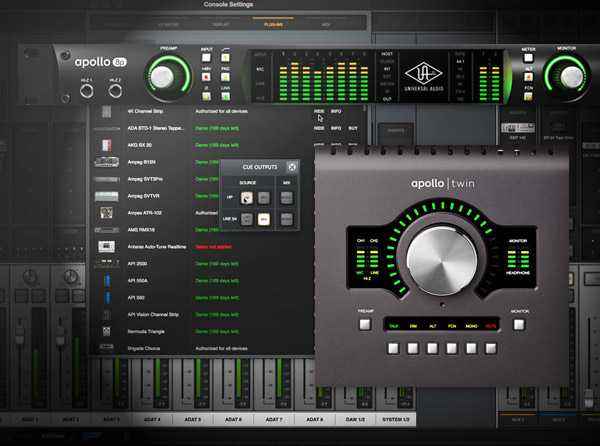Toggle the Apollo 8p polarity invert button
The image size is (600, 446).
coord(206,96)
